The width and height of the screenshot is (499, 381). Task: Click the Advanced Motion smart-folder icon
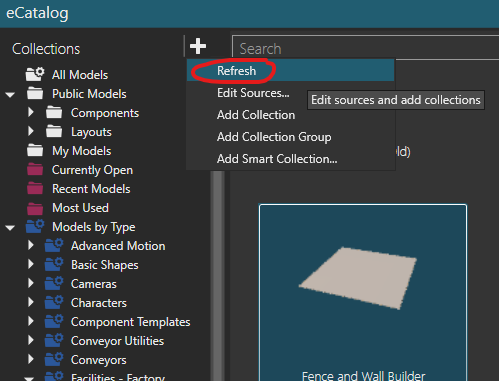coord(54,245)
